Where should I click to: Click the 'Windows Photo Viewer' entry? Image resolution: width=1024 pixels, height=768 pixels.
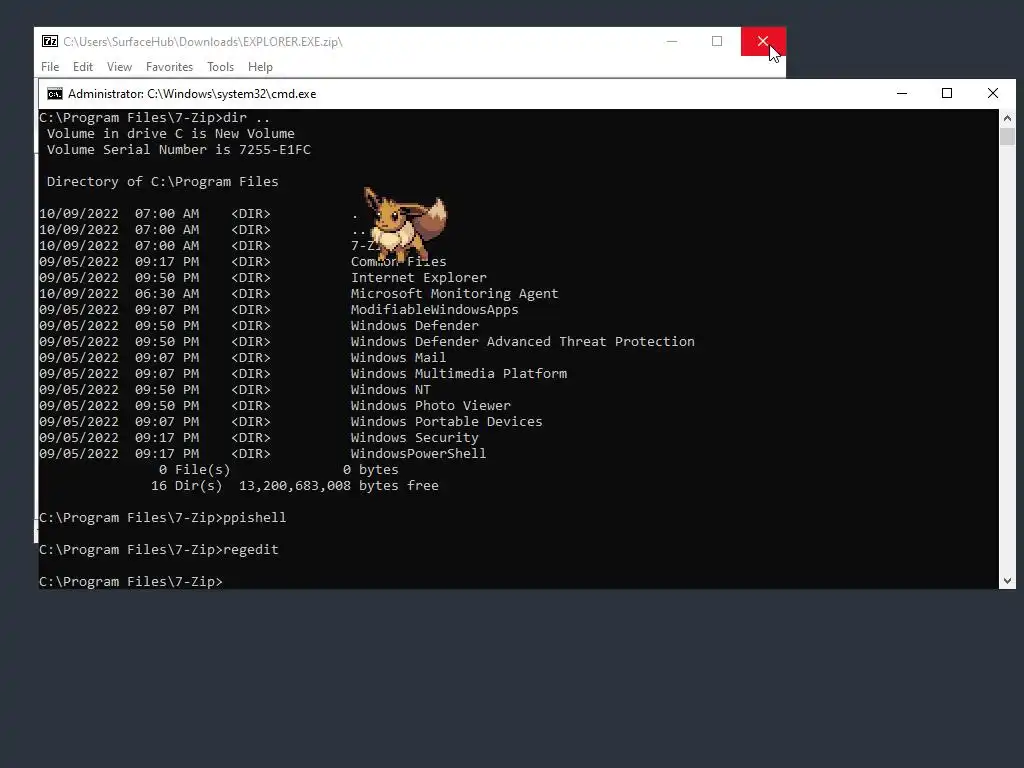[430, 406]
